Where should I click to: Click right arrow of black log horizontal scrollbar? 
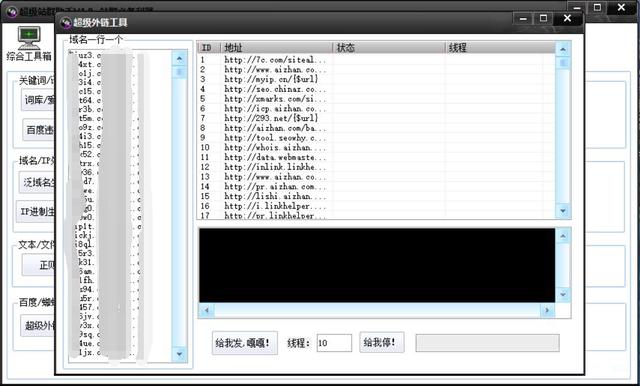click(547, 311)
